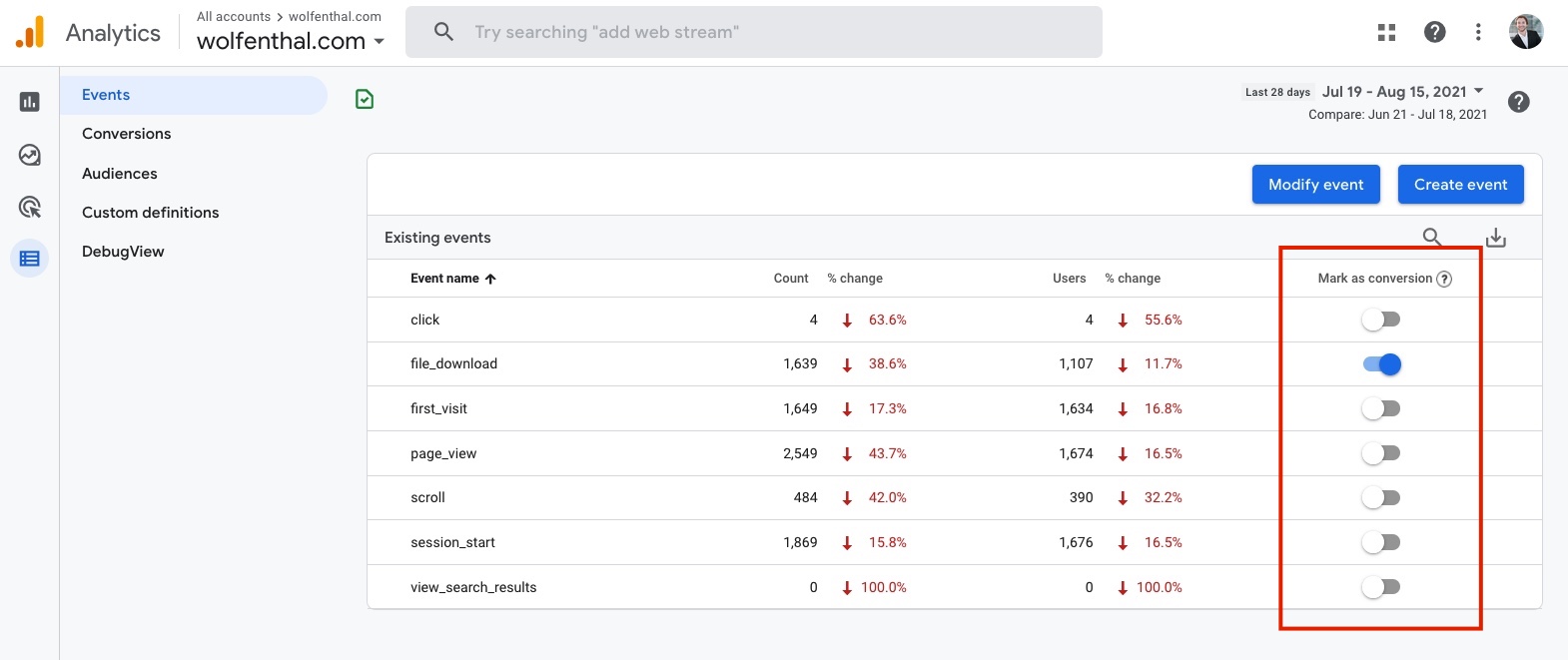1568x660 pixels.
Task: Click the green data quality checkmark icon
Action: (x=365, y=99)
